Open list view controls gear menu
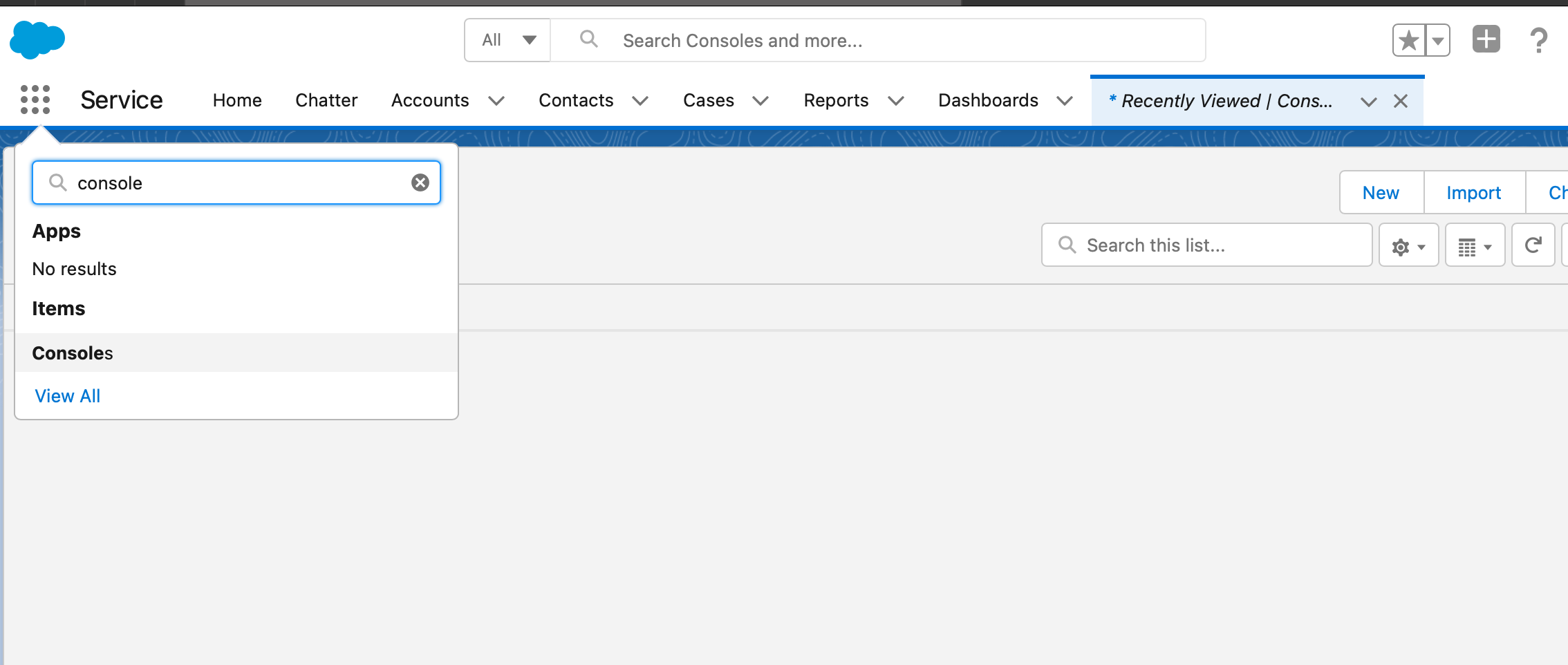 point(1408,246)
